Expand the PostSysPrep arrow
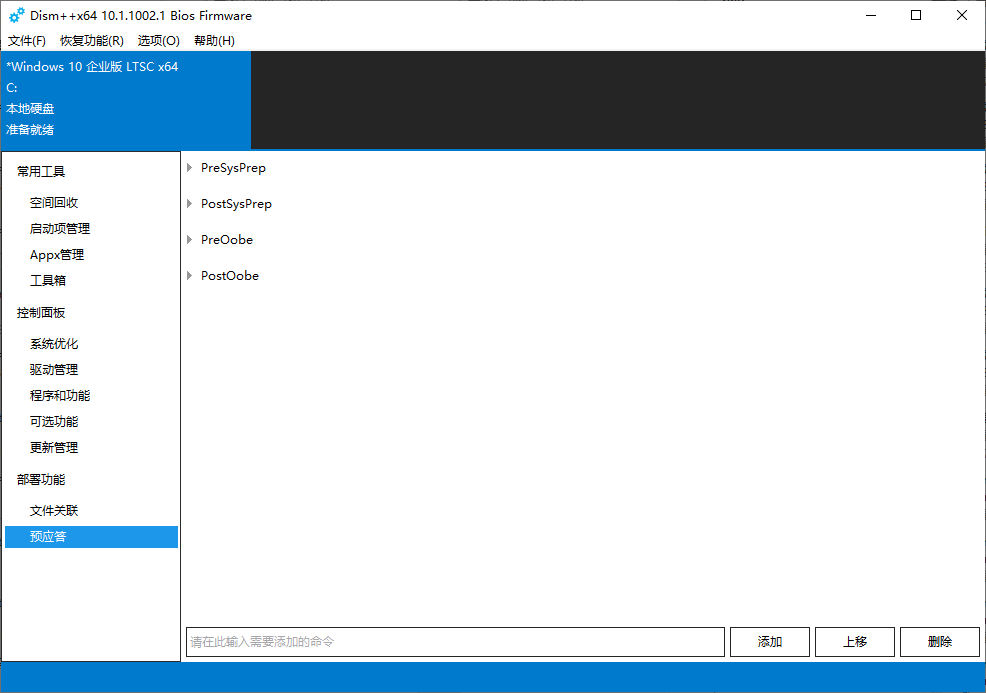 pos(189,204)
